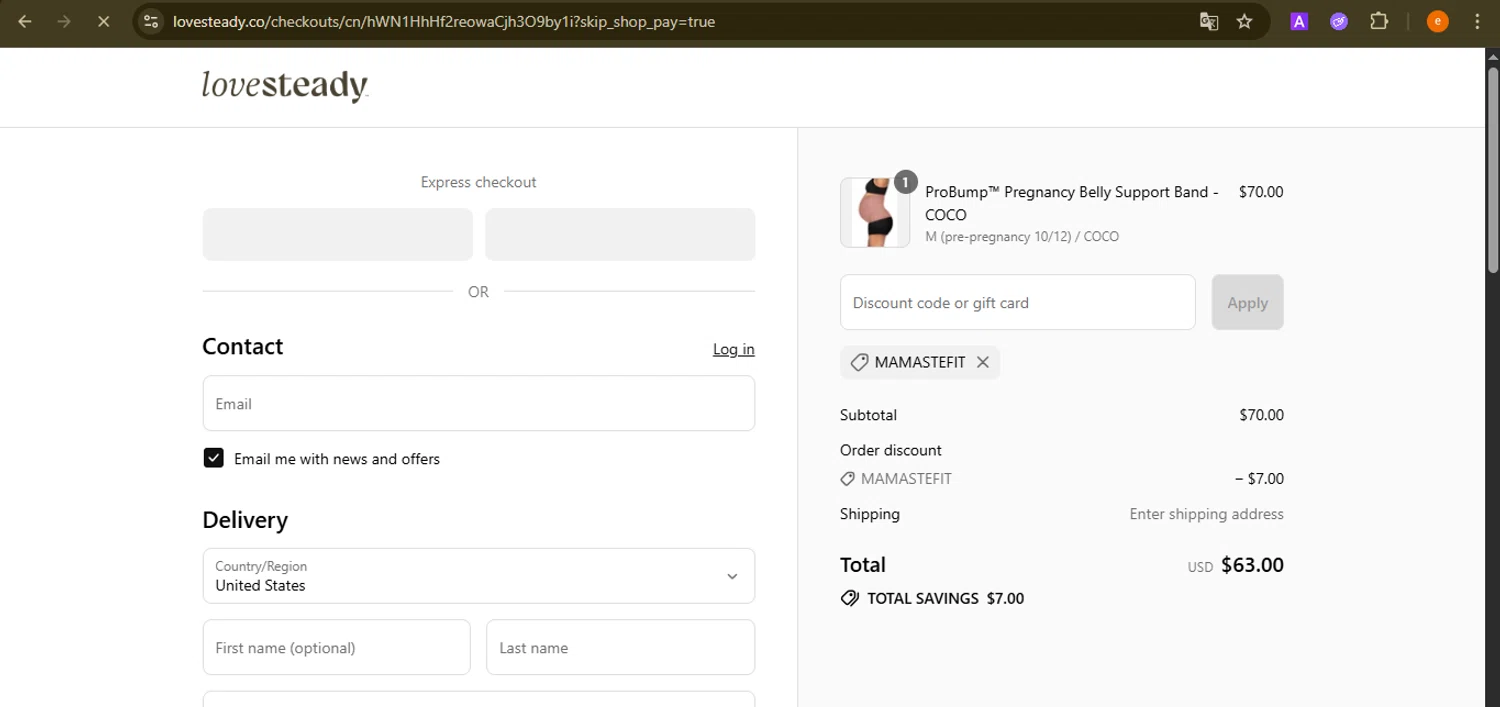Click the second express checkout button

click(620, 234)
